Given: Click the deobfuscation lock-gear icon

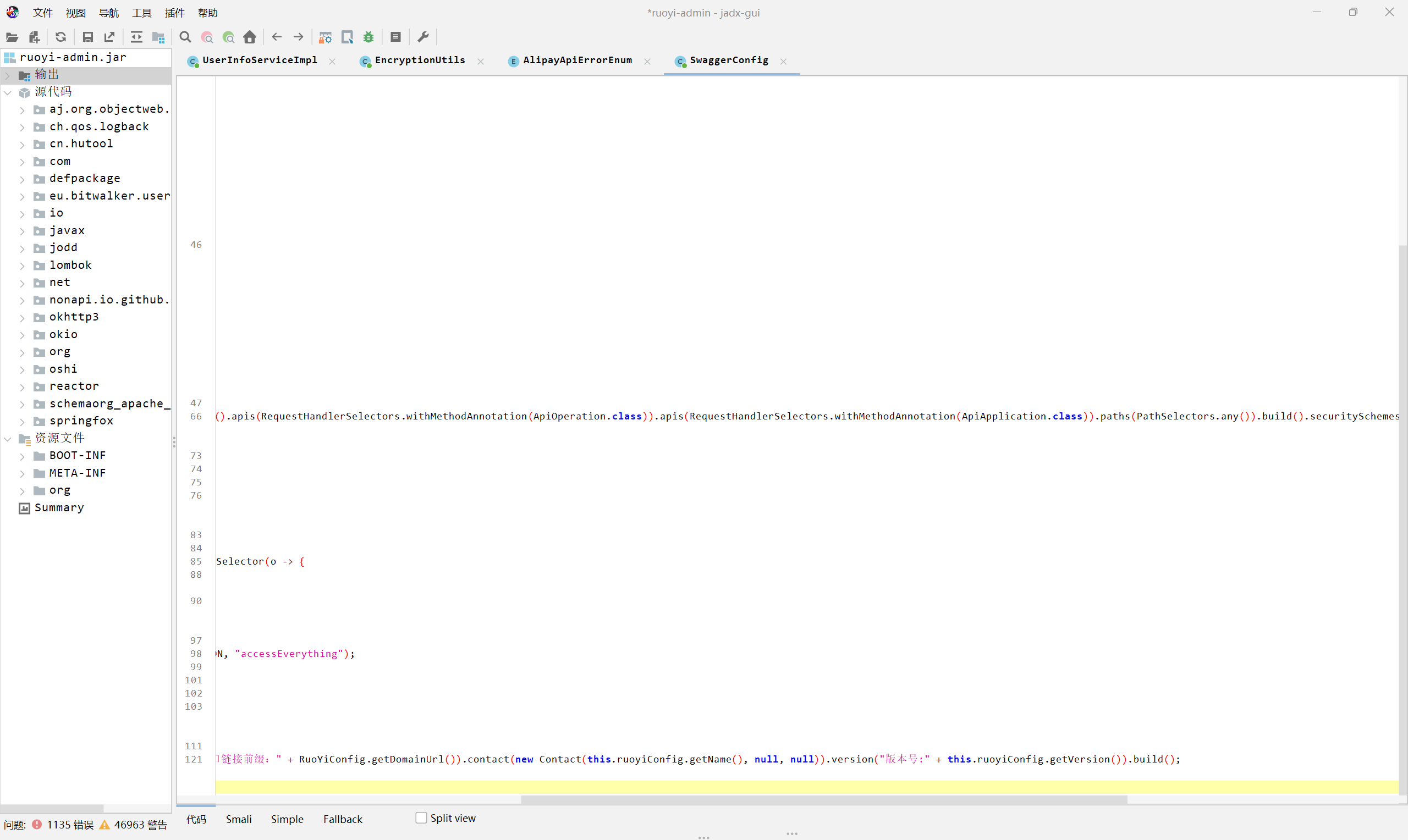Looking at the screenshot, I should pyautogui.click(x=326, y=37).
